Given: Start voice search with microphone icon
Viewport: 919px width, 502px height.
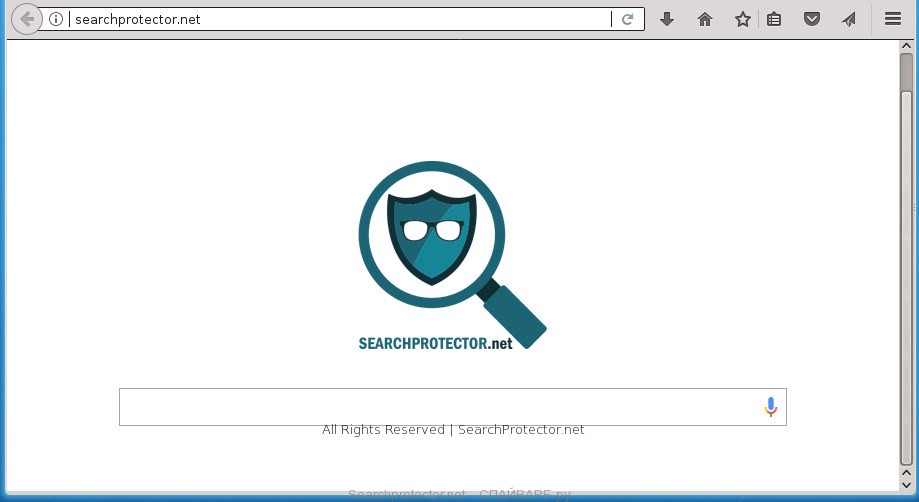Looking at the screenshot, I should pos(771,407).
